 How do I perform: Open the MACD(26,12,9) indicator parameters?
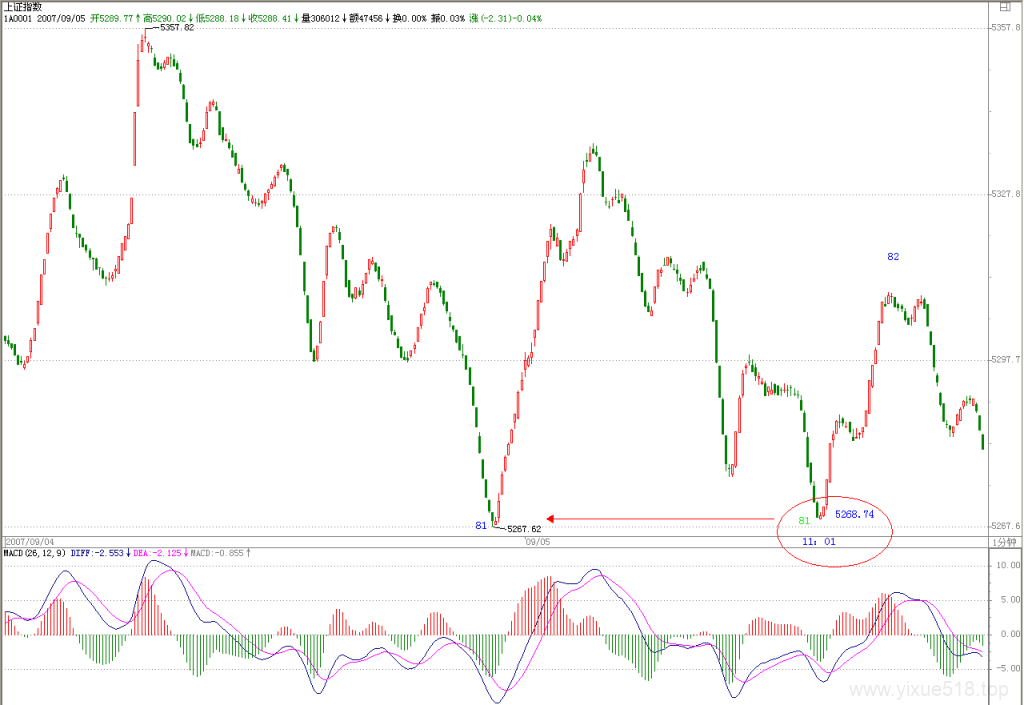35,553
